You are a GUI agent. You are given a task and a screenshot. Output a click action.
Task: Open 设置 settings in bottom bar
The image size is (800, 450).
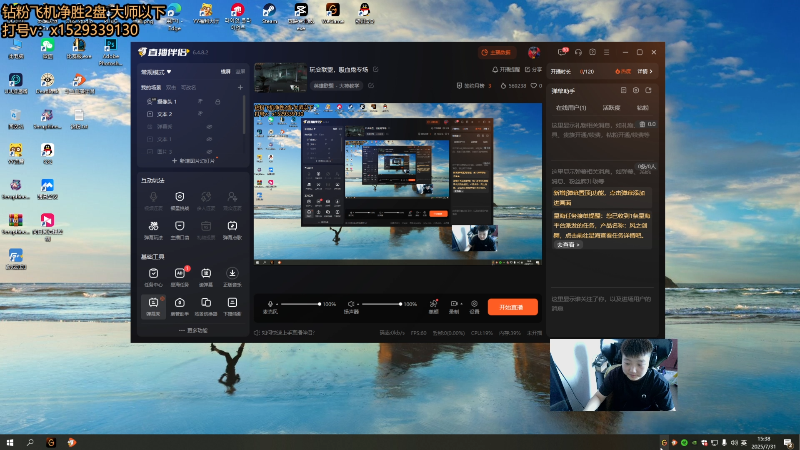[x=474, y=306]
